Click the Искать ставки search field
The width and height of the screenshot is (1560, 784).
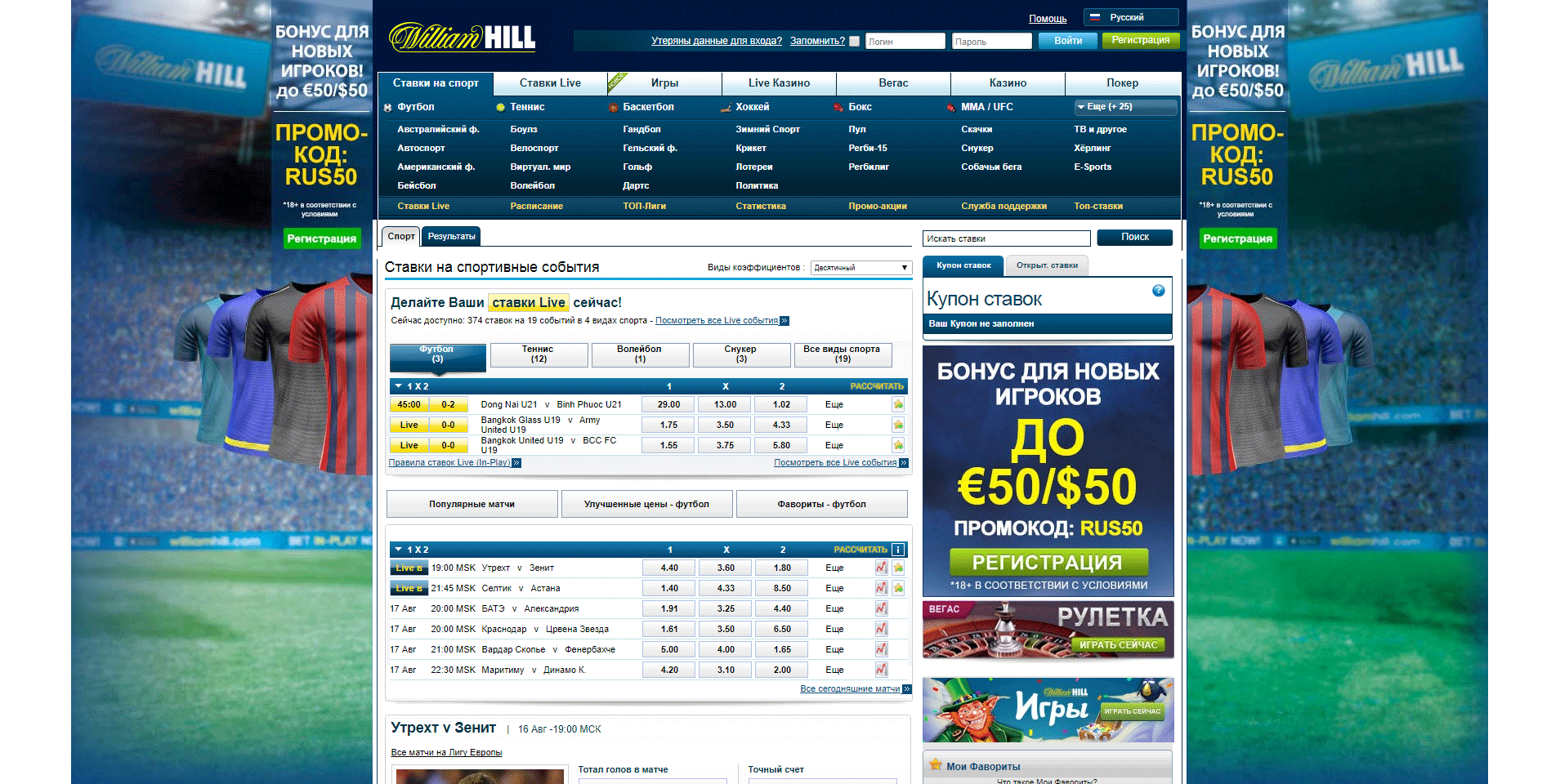[1007, 238]
